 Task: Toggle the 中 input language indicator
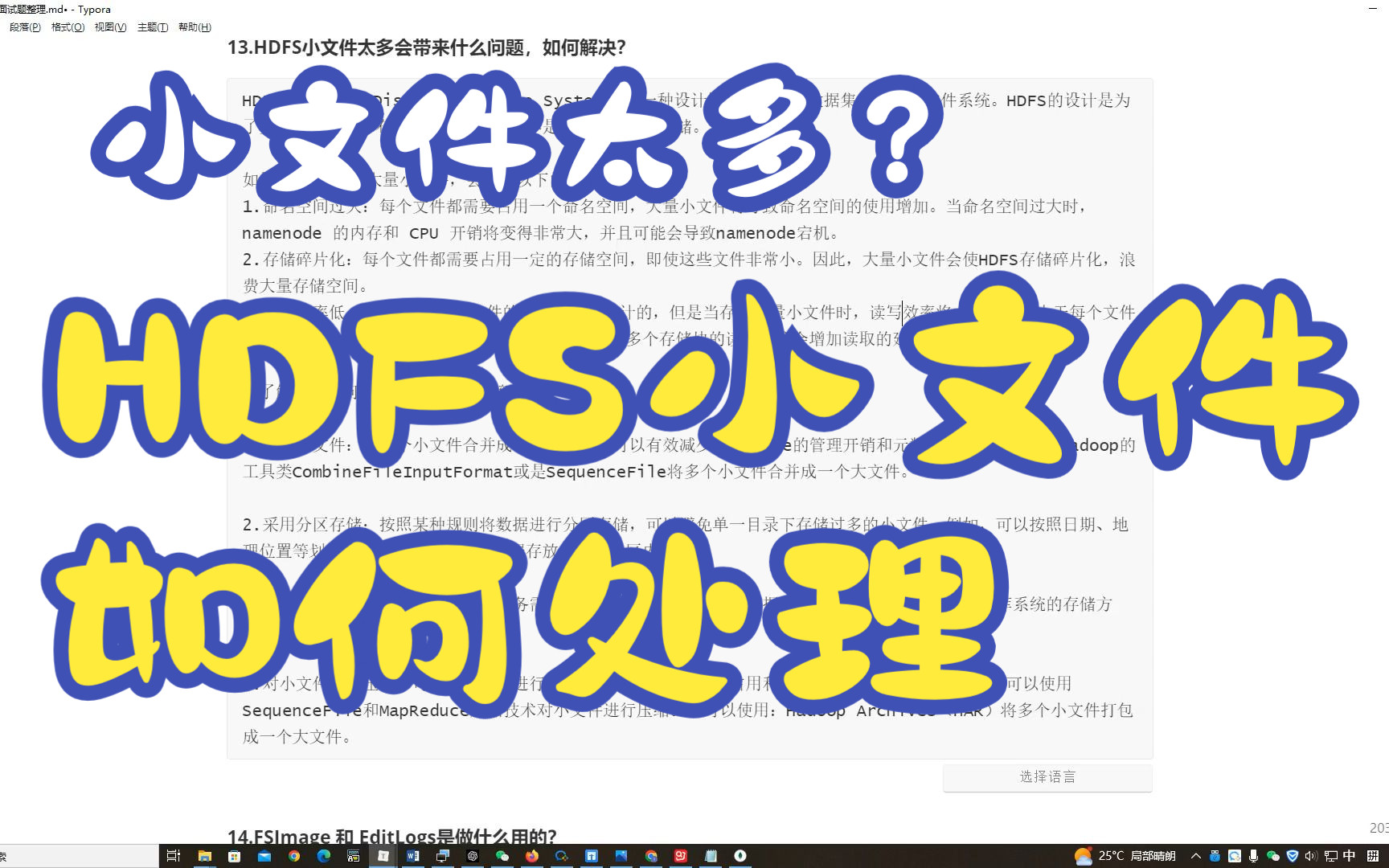(x=1349, y=856)
